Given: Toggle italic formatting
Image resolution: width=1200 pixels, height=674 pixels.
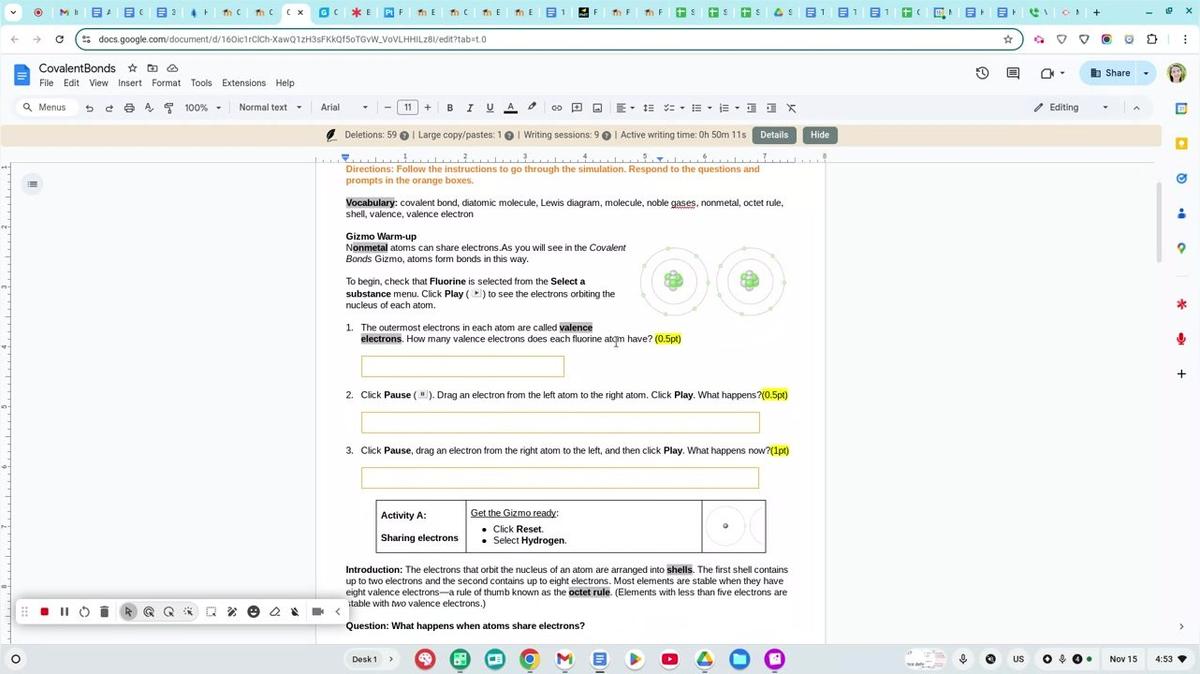Looking at the screenshot, I should point(470,108).
